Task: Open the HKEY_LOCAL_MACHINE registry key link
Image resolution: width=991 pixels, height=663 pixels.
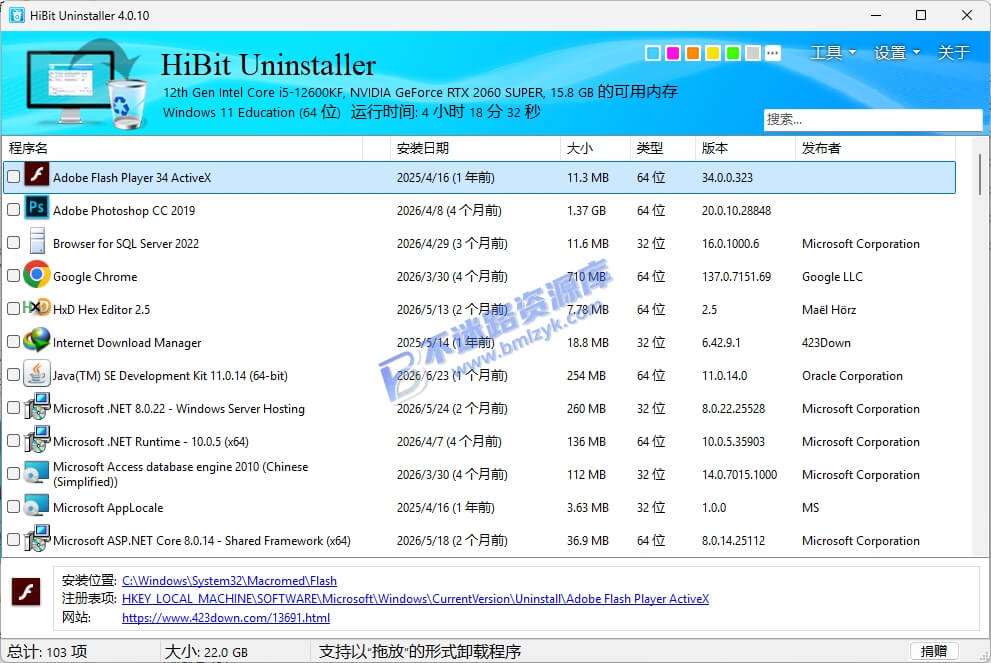Action: tap(415, 599)
